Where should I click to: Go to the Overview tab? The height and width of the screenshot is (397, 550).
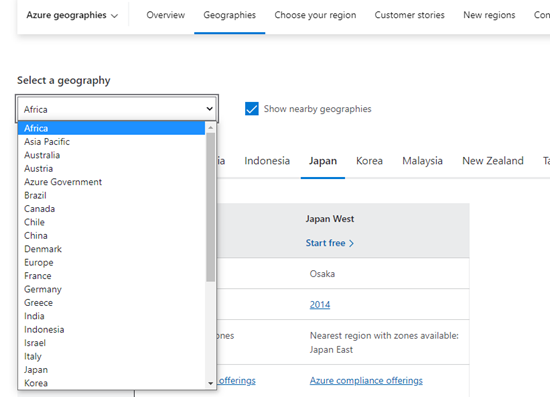(x=166, y=15)
